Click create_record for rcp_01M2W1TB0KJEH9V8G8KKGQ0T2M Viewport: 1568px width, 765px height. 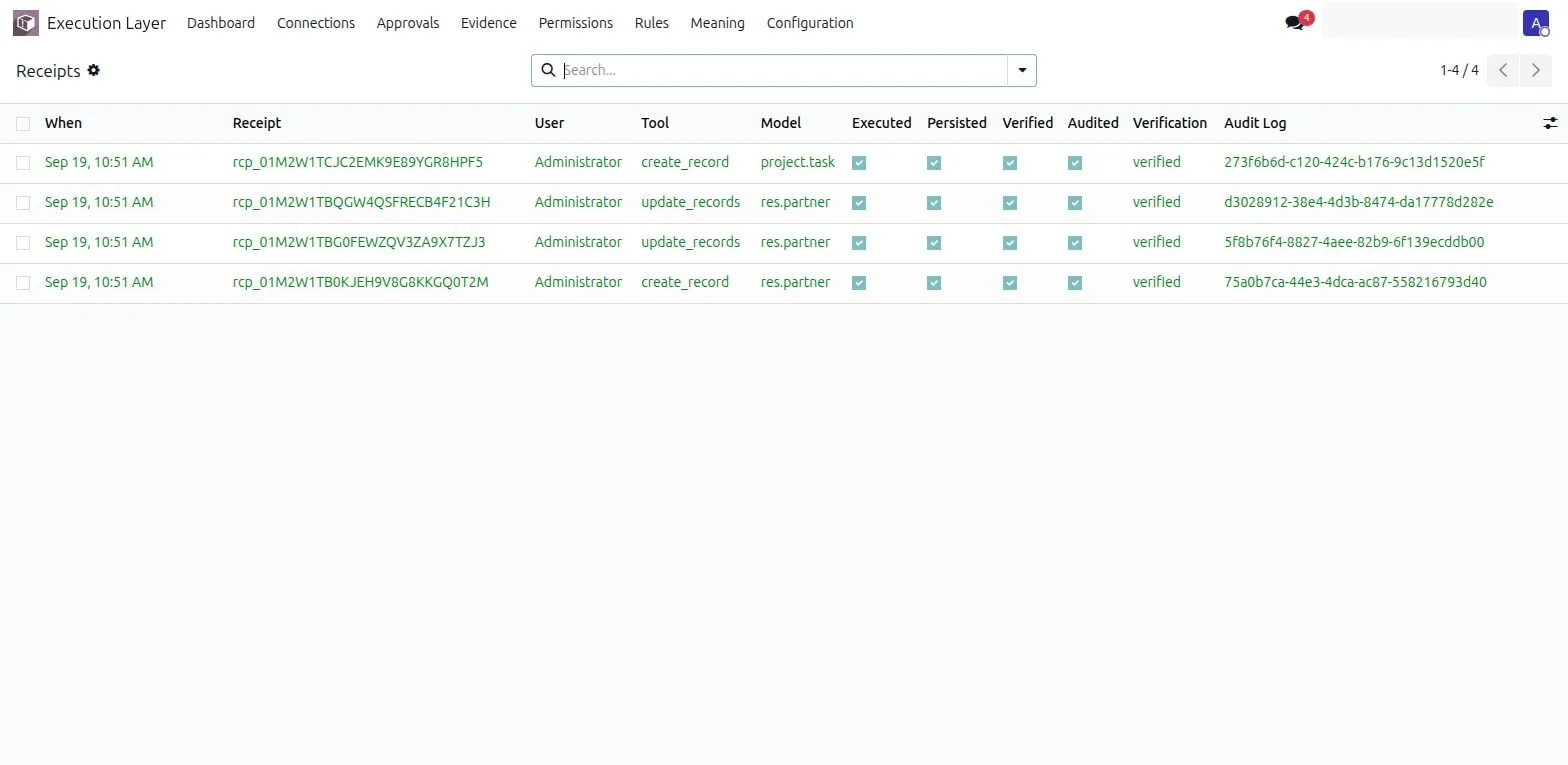coord(685,282)
